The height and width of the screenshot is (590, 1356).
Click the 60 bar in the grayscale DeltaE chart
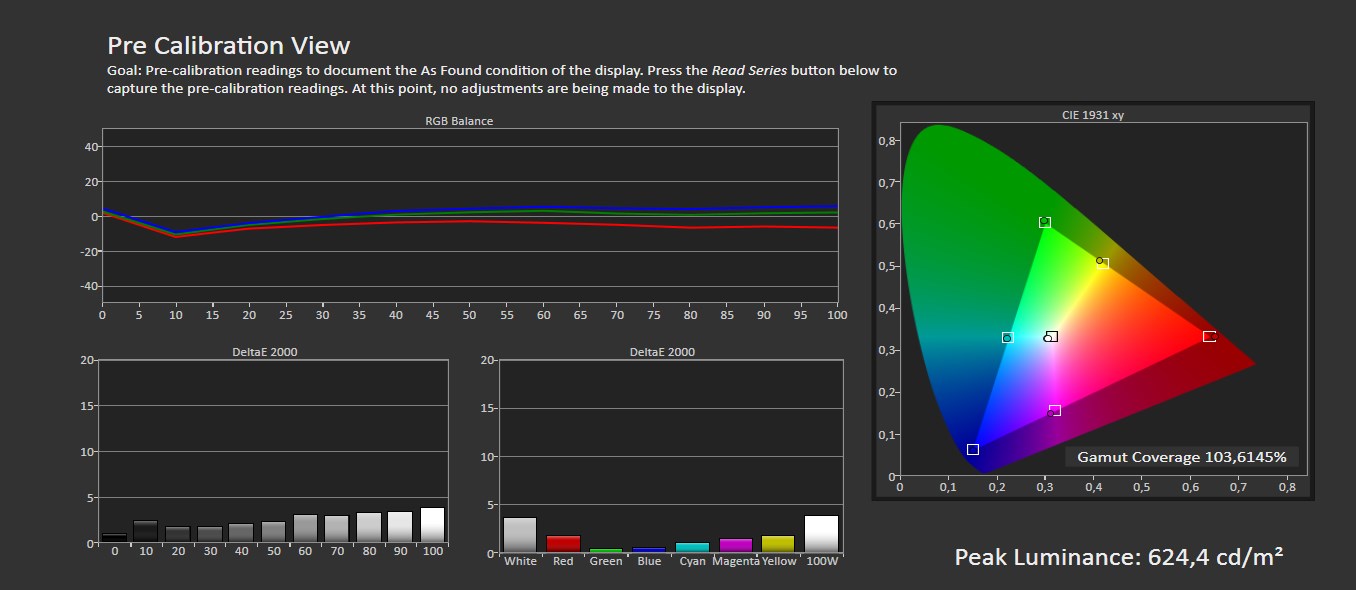tap(305, 529)
